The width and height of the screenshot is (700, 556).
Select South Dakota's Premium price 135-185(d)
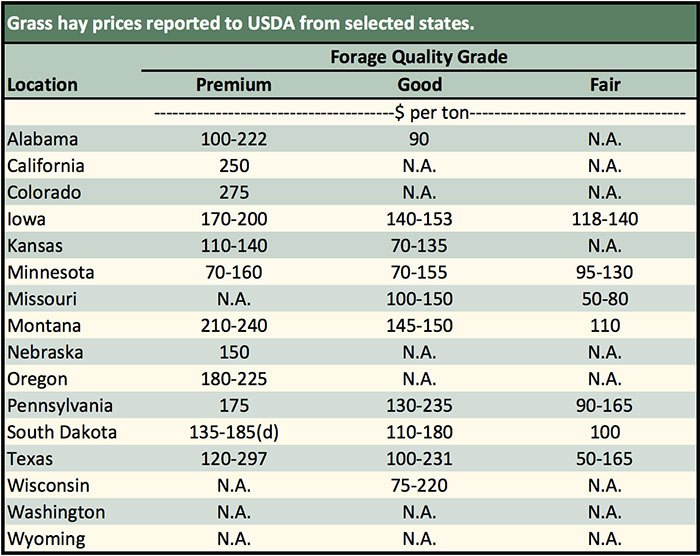coord(233,432)
